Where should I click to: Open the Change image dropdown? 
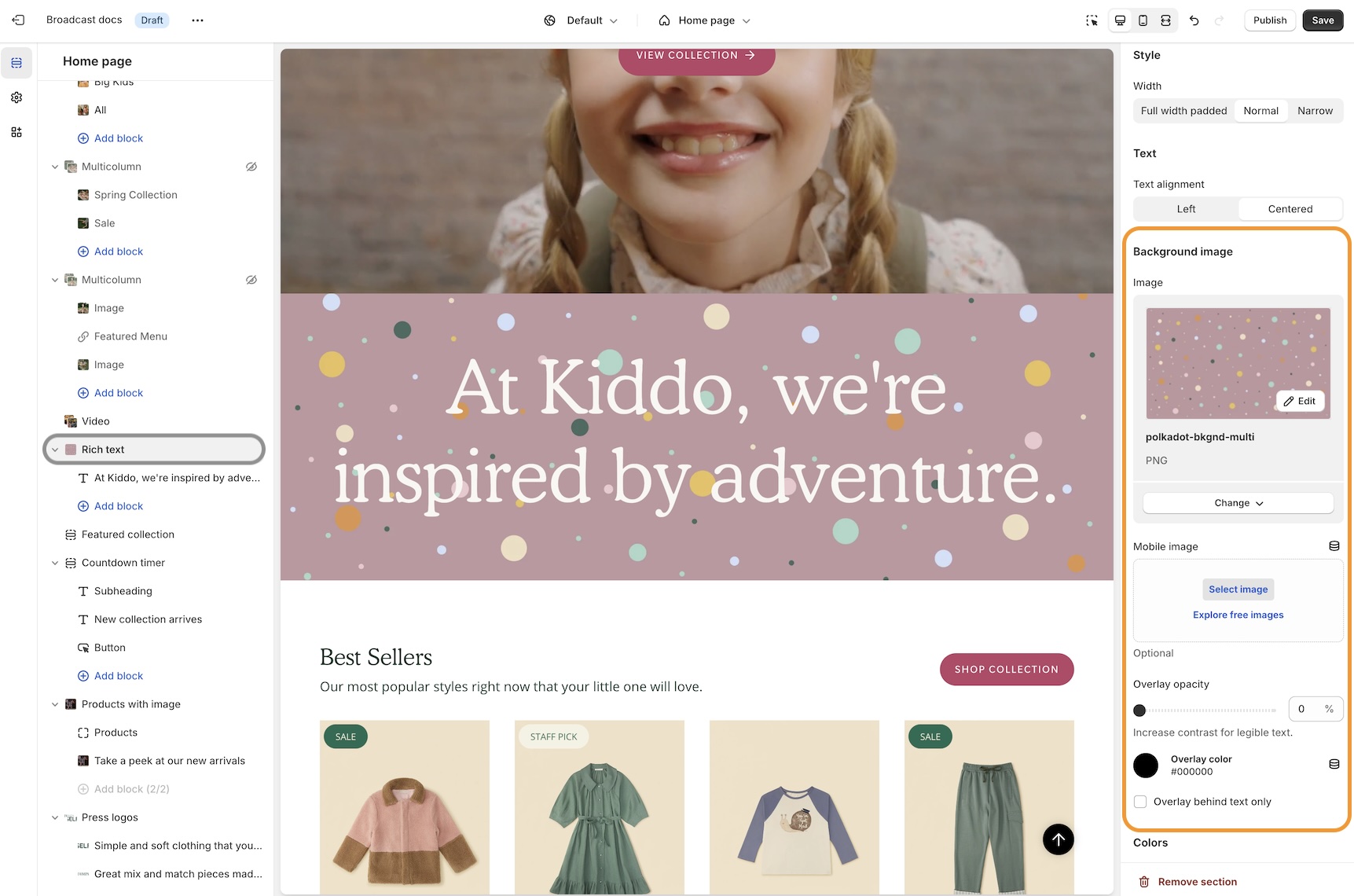[1238, 503]
